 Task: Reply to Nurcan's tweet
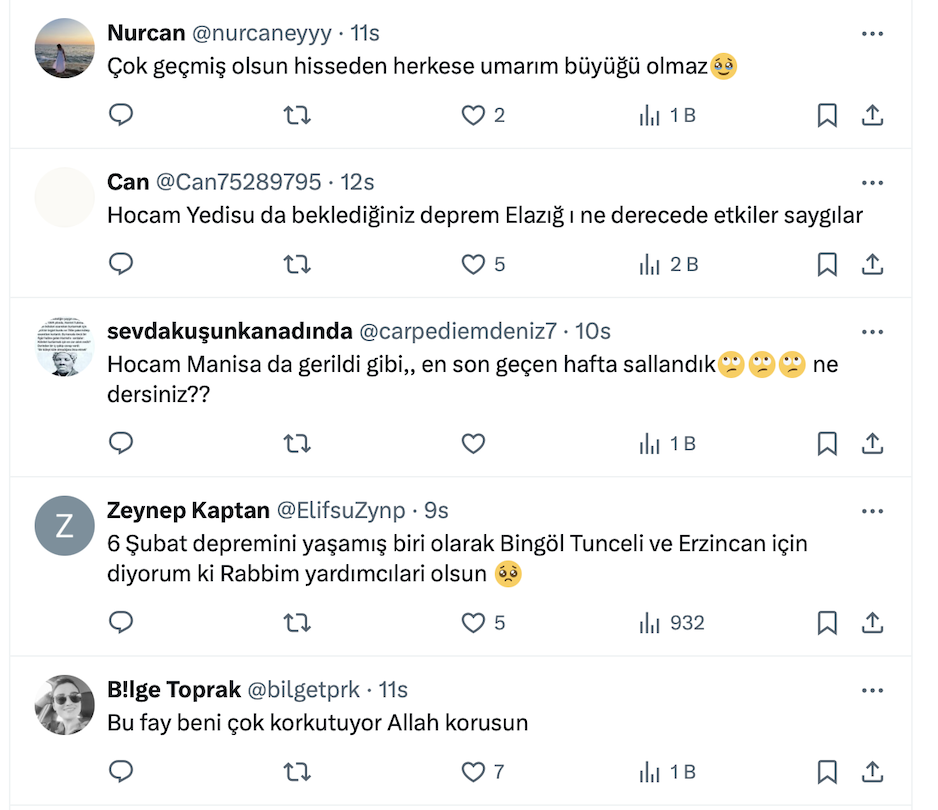[121, 116]
